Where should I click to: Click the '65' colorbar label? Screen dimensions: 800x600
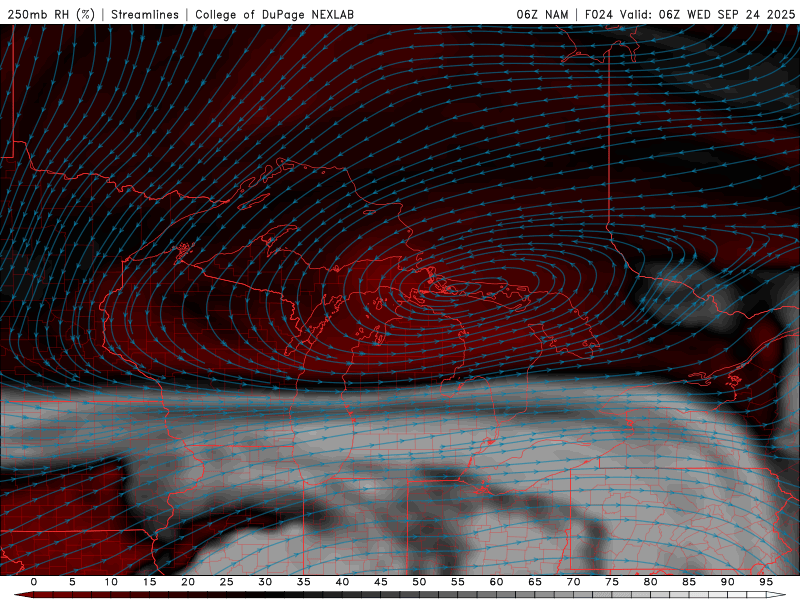click(x=535, y=582)
